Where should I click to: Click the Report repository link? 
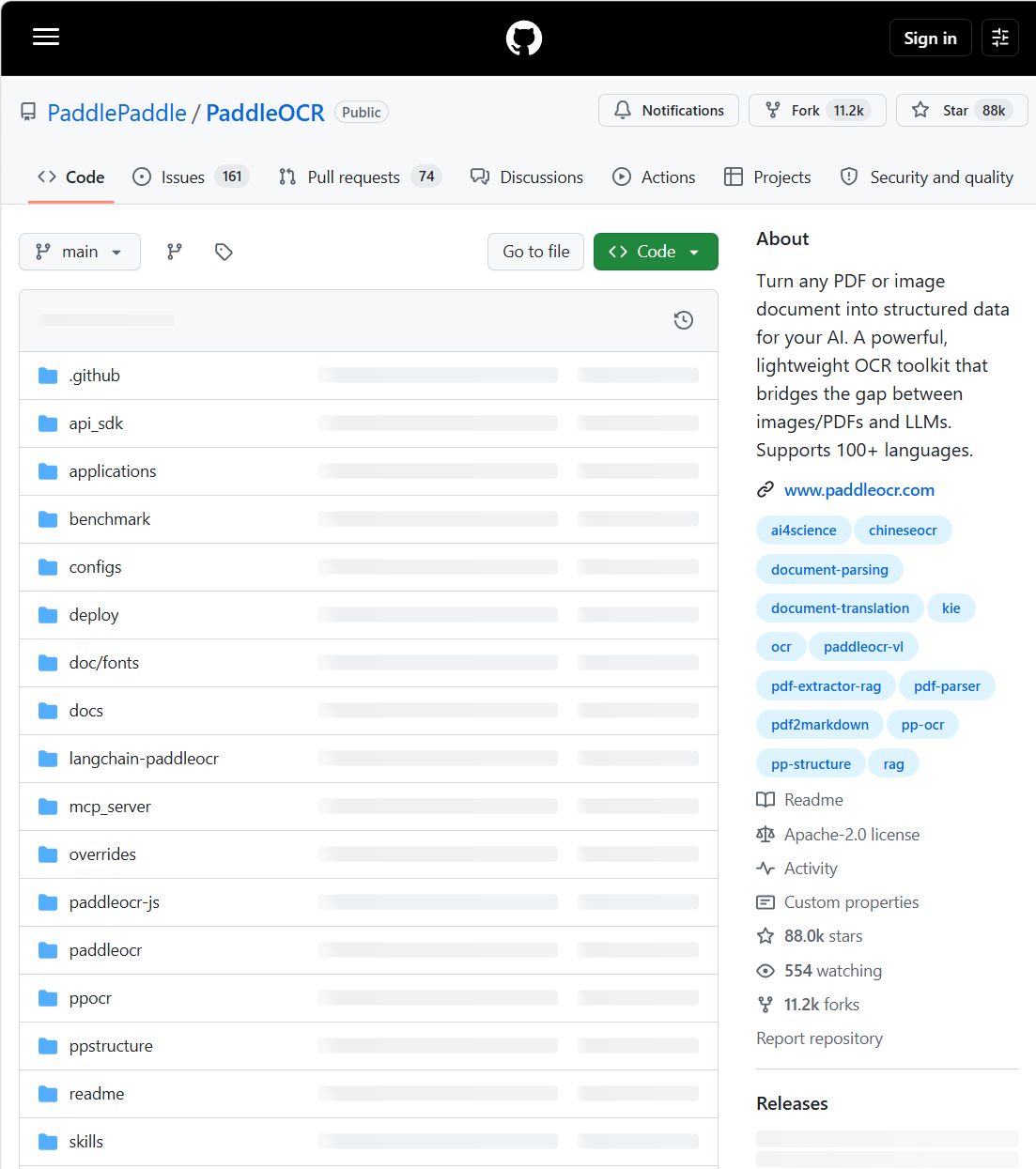click(819, 1038)
